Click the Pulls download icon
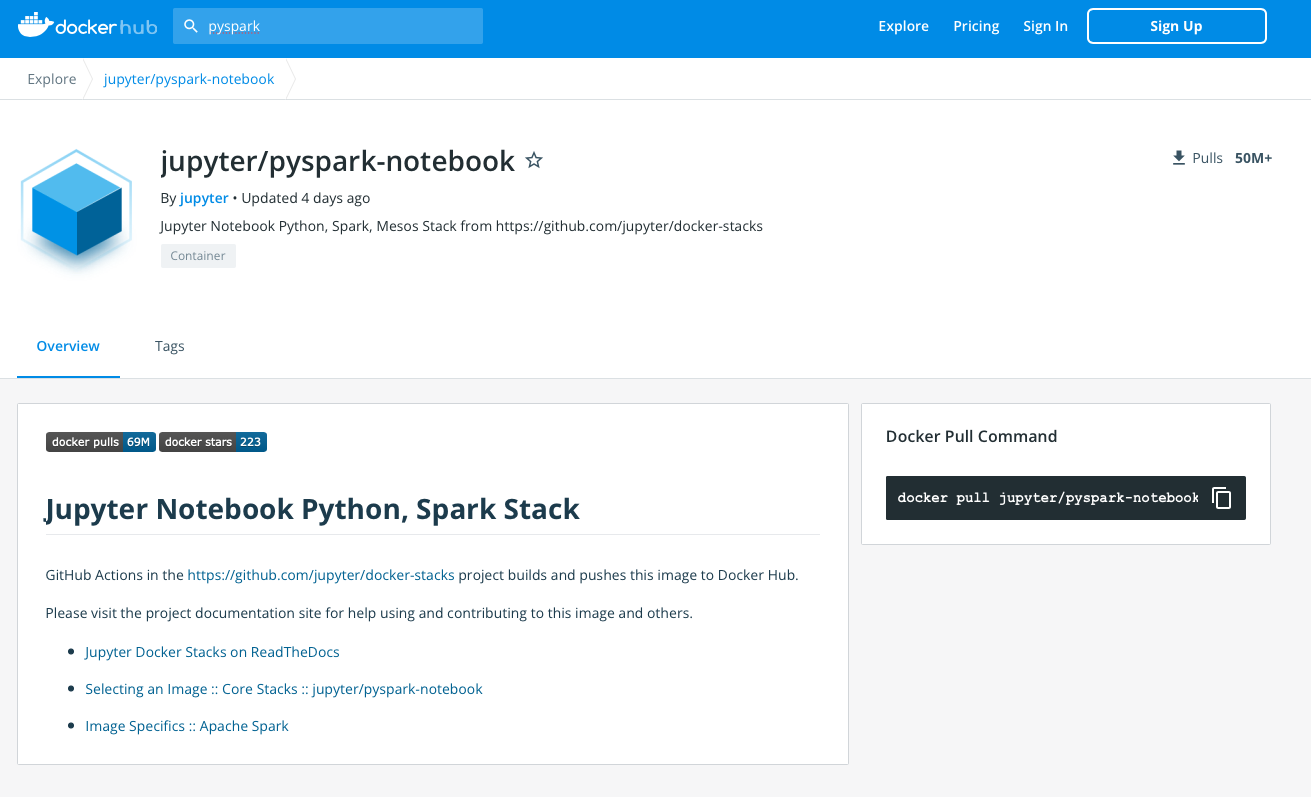Image resolution: width=1311 pixels, height=797 pixels. [1177, 157]
